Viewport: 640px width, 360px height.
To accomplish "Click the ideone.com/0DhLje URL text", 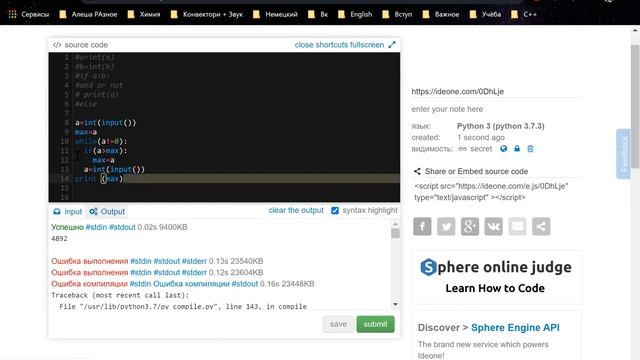I will [x=458, y=91].
